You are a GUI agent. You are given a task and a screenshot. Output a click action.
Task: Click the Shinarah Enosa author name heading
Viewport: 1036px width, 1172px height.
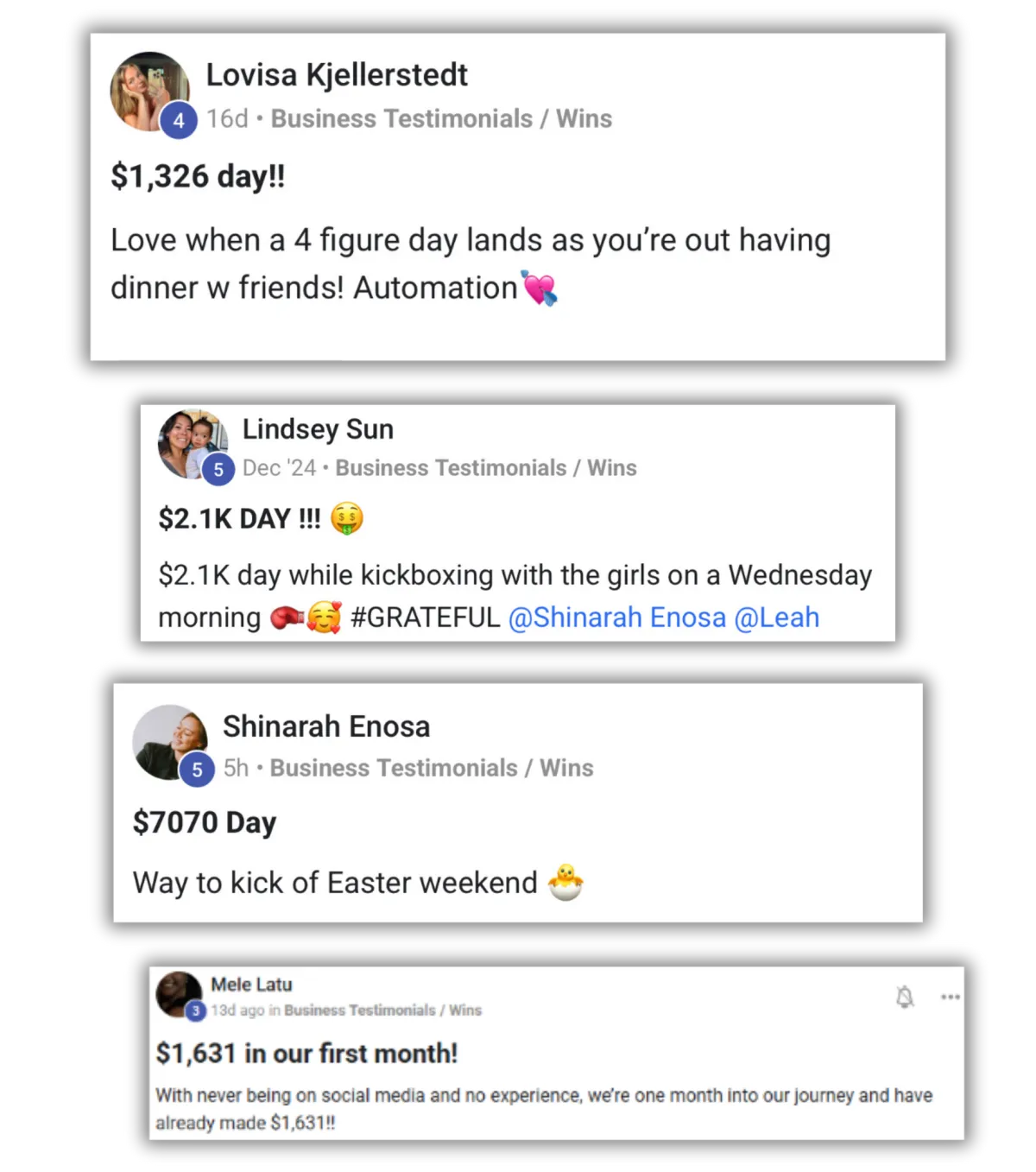pos(326,726)
